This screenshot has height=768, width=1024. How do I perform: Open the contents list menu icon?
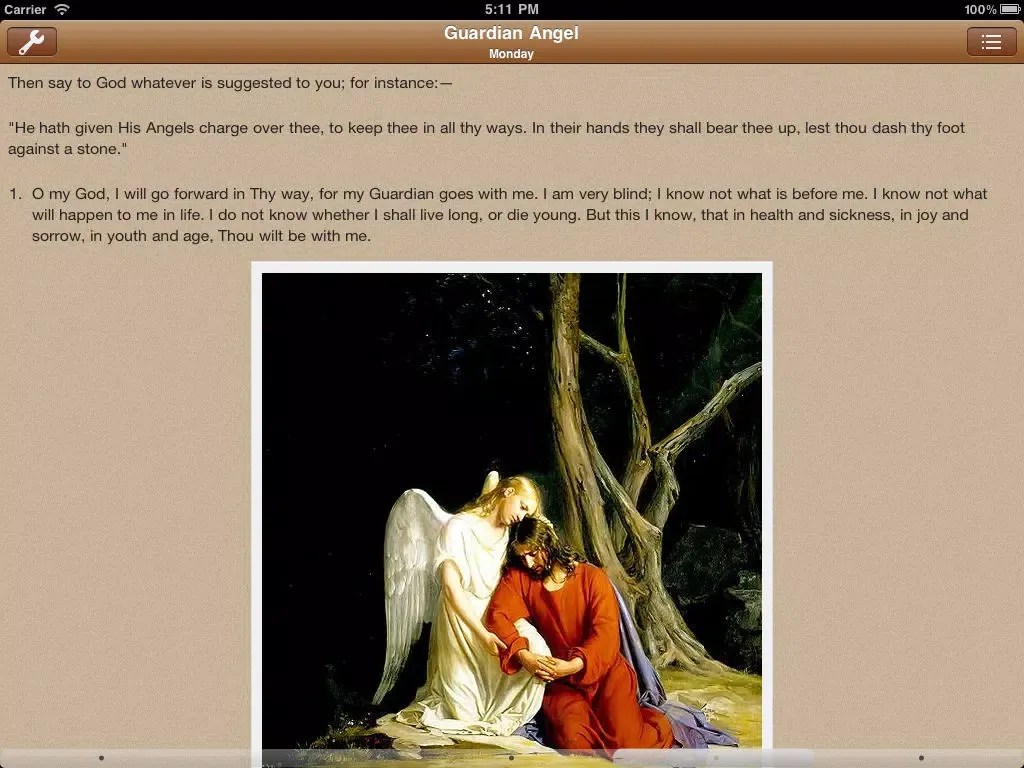coord(991,42)
